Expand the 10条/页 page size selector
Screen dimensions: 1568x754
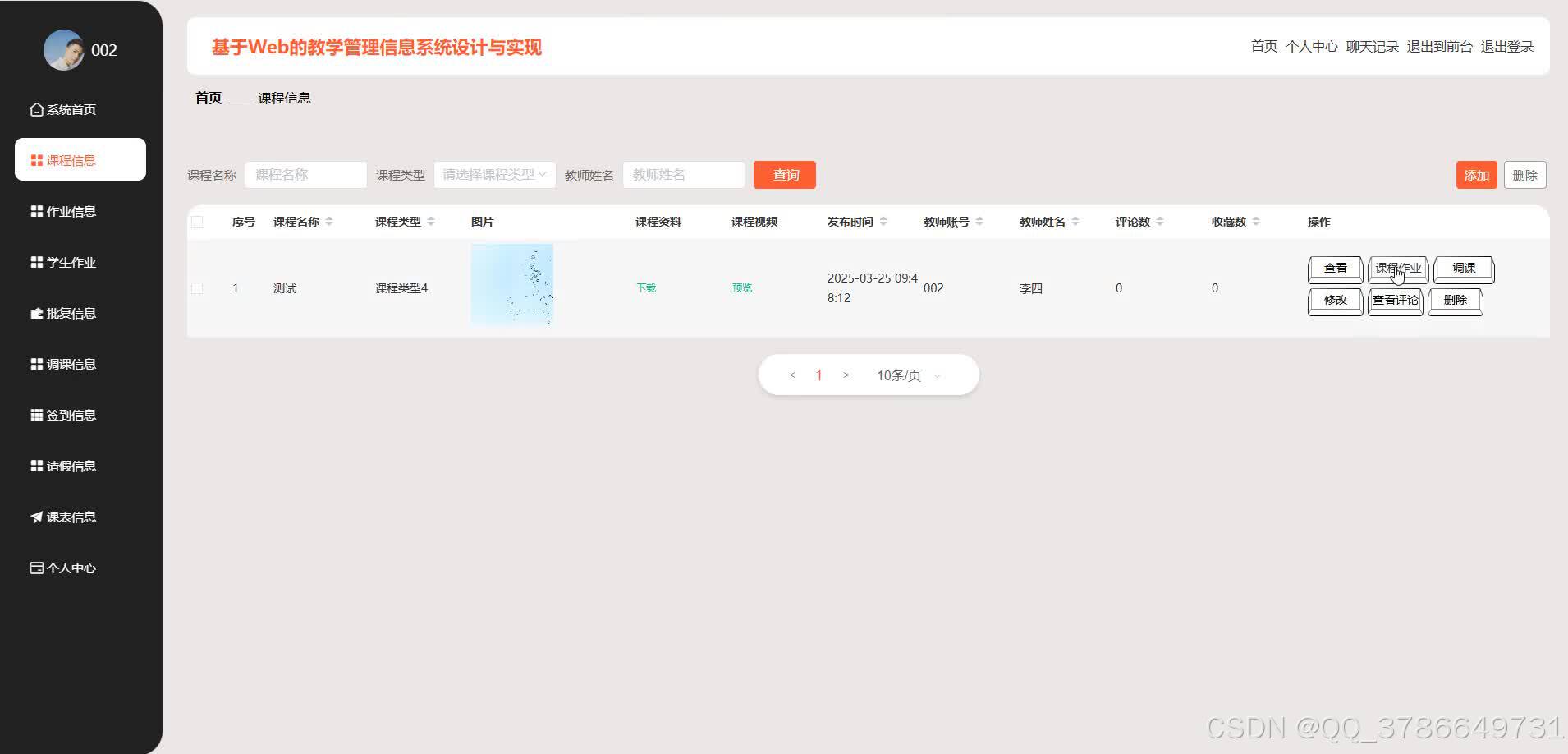click(x=906, y=375)
